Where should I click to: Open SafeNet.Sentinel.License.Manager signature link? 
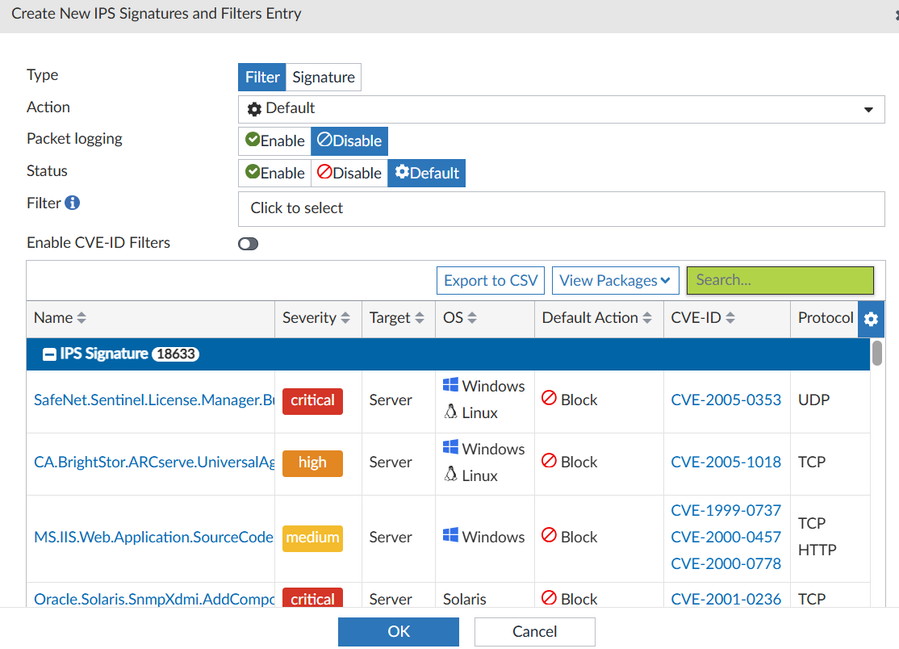point(154,400)
